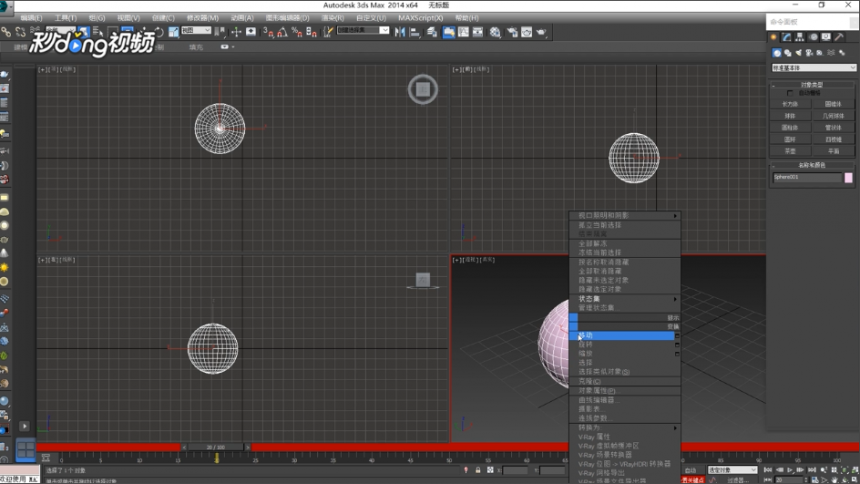
Task: Click the 平面 plane button
Action: point(833,151)
